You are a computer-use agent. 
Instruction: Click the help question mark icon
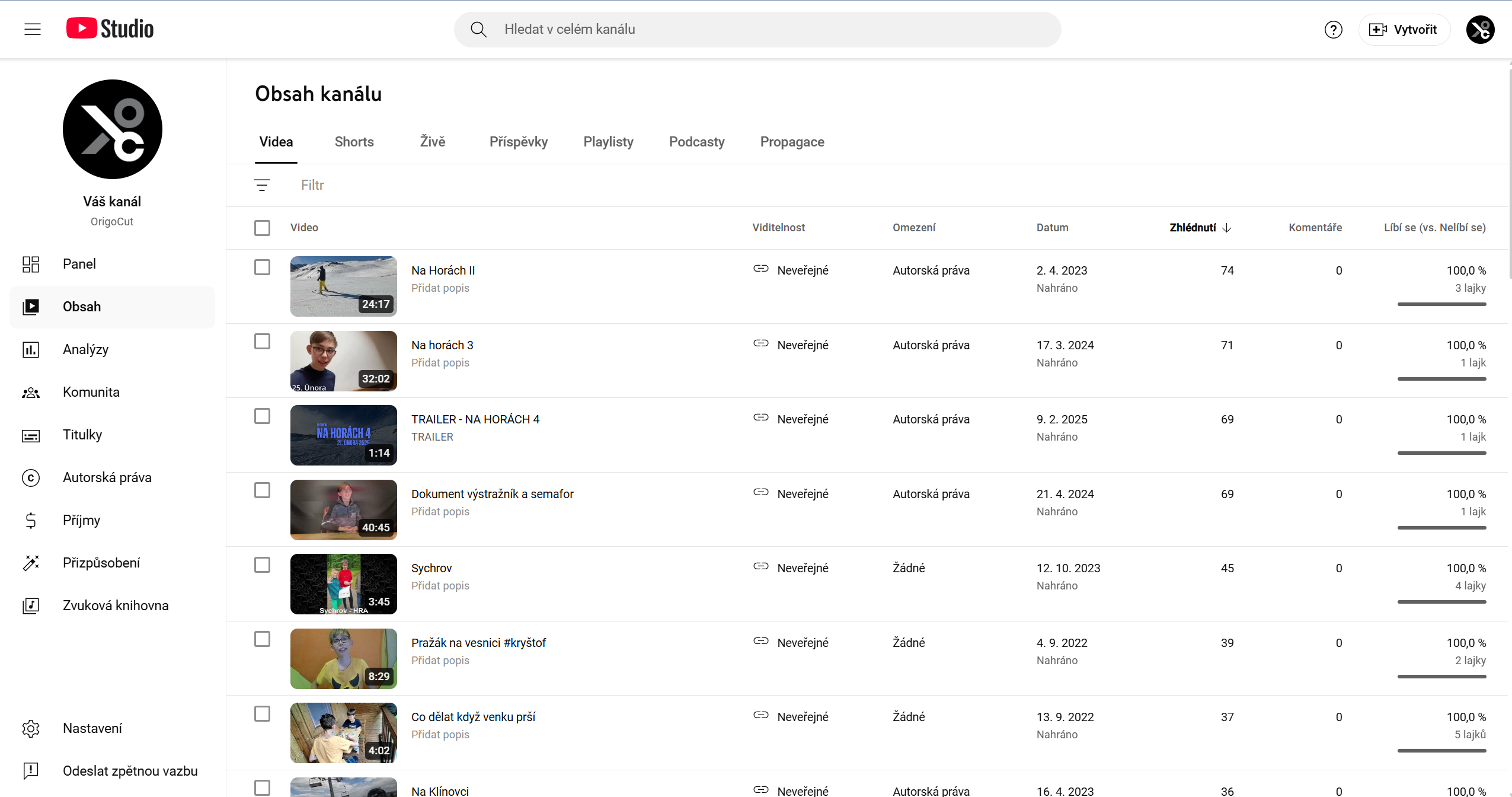tap(1333, 30)
